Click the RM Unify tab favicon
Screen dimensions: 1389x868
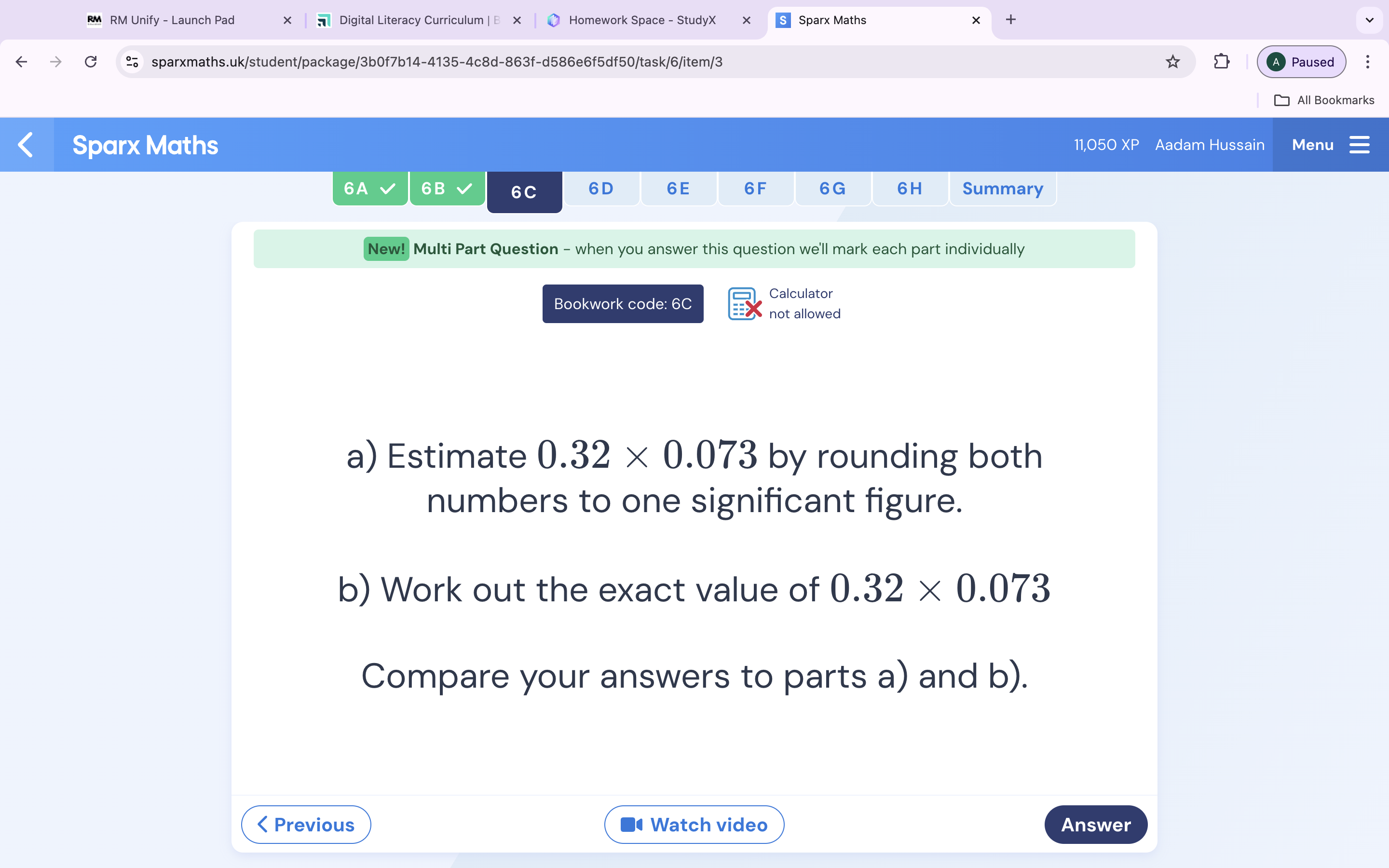94,20
